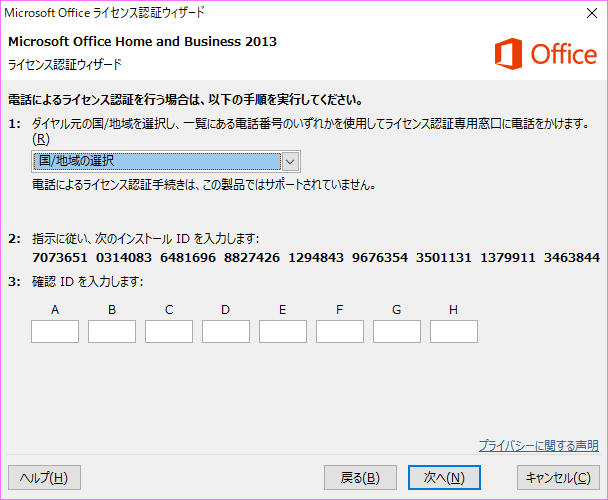Focus confirmation ID field G
Viewport: 608px width, 500px height.
[x=397, y=331]
